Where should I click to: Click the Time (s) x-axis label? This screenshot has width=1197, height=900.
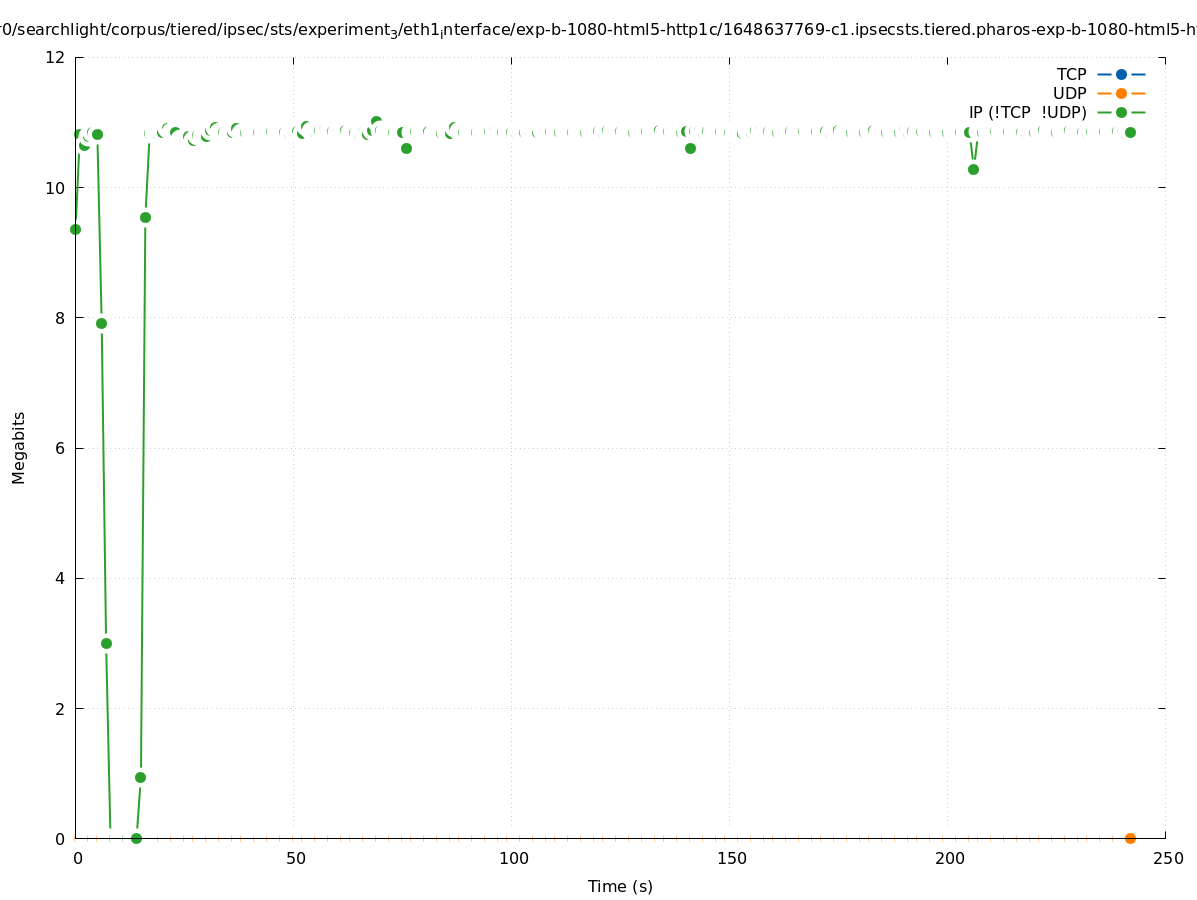click(620, 886)
